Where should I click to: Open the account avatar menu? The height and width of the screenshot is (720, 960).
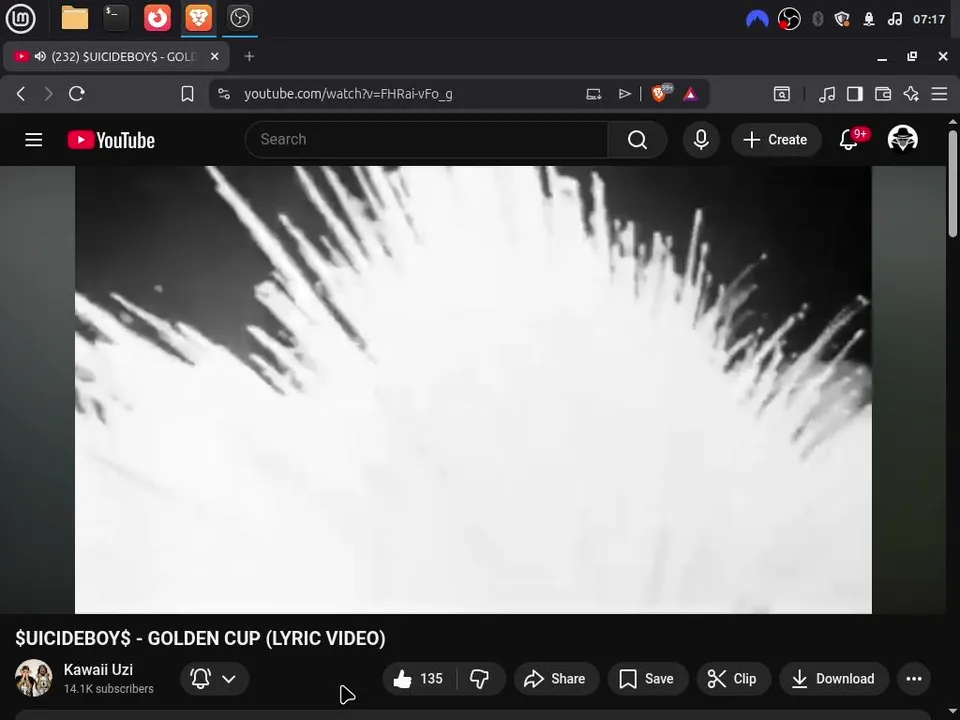(x=902, y=139)
